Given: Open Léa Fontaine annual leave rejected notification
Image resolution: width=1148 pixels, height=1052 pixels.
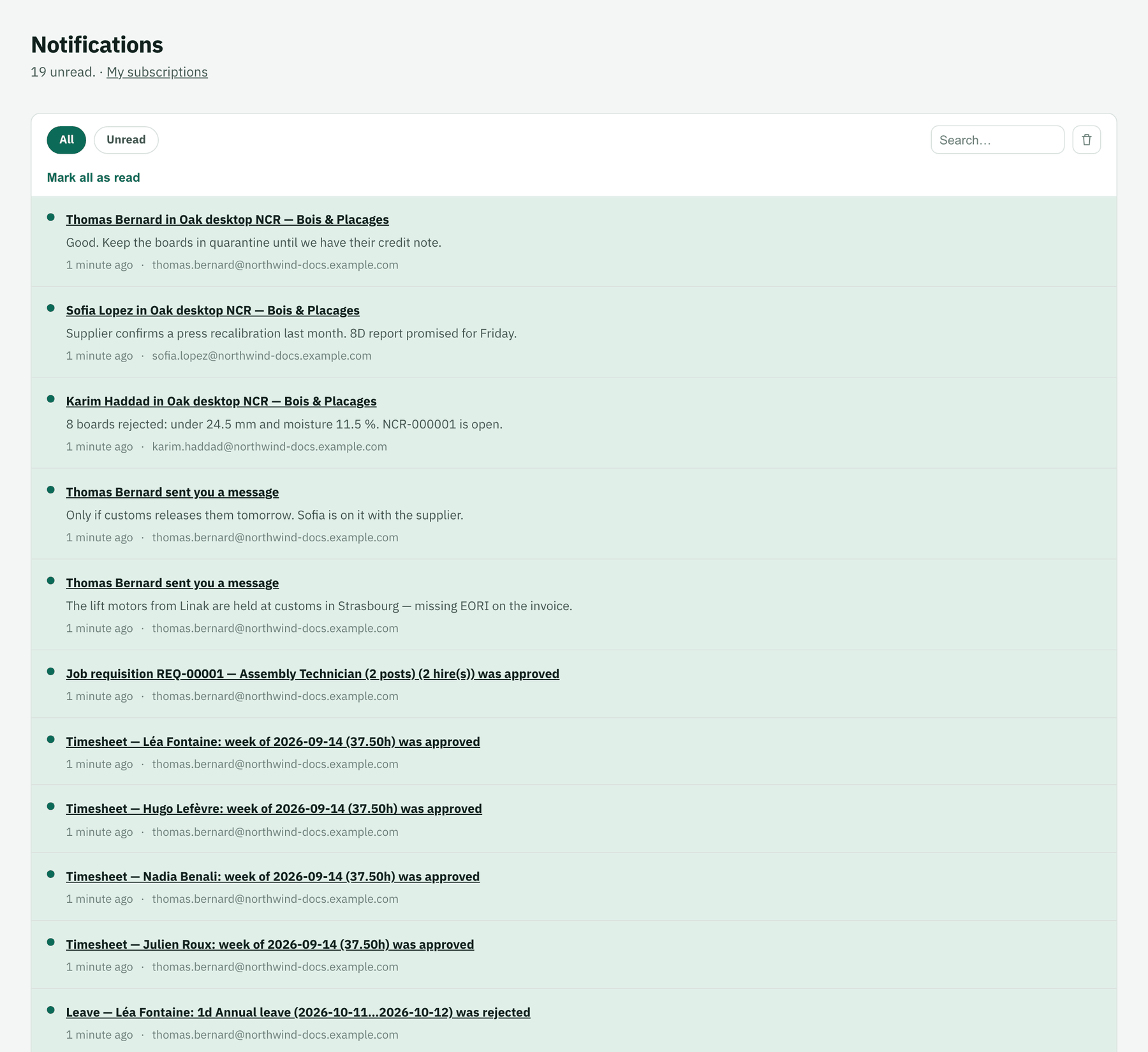Looking at the screenshot, I should point(298,1012).
